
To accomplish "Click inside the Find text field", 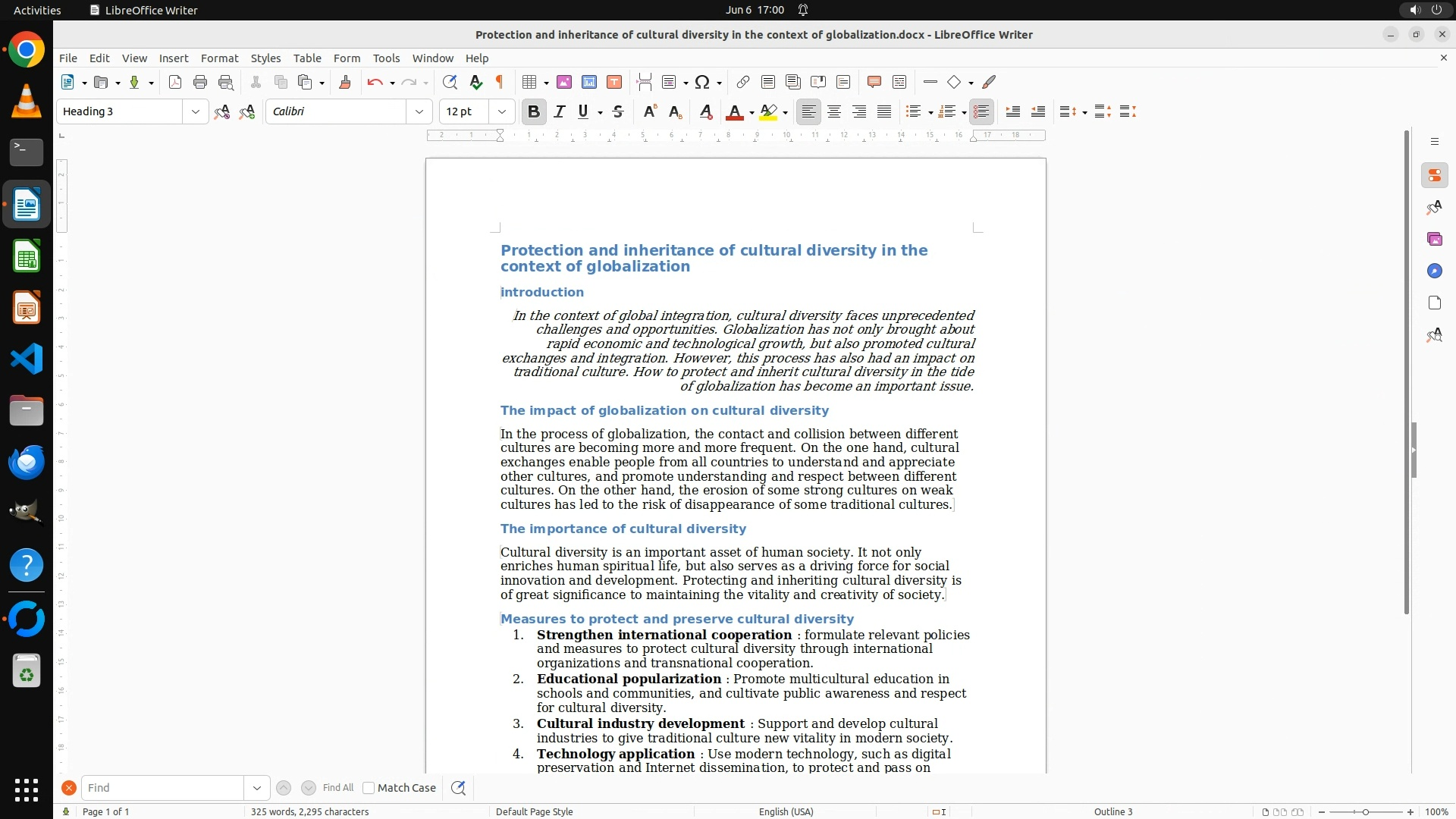I will click(162, 788).
